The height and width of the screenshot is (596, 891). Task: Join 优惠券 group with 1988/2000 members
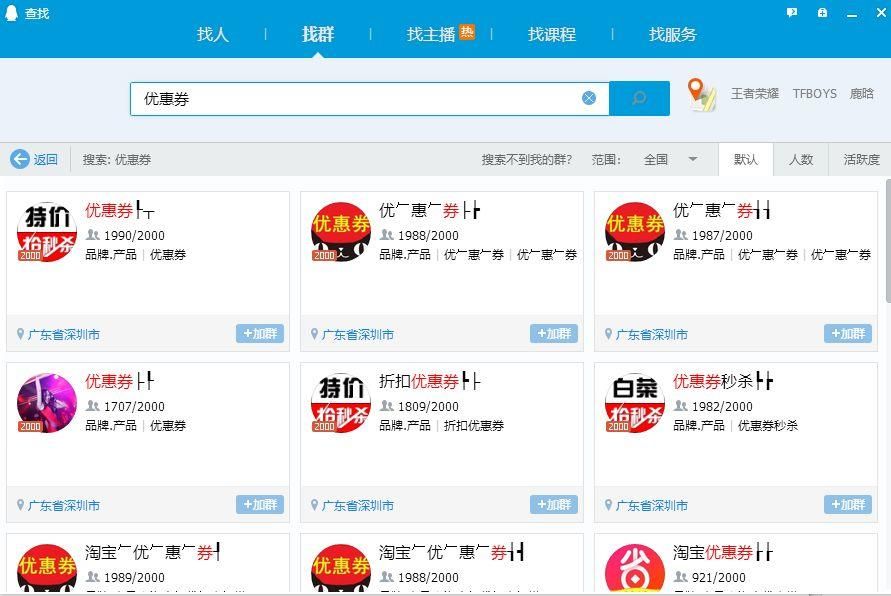pos(553,334)
